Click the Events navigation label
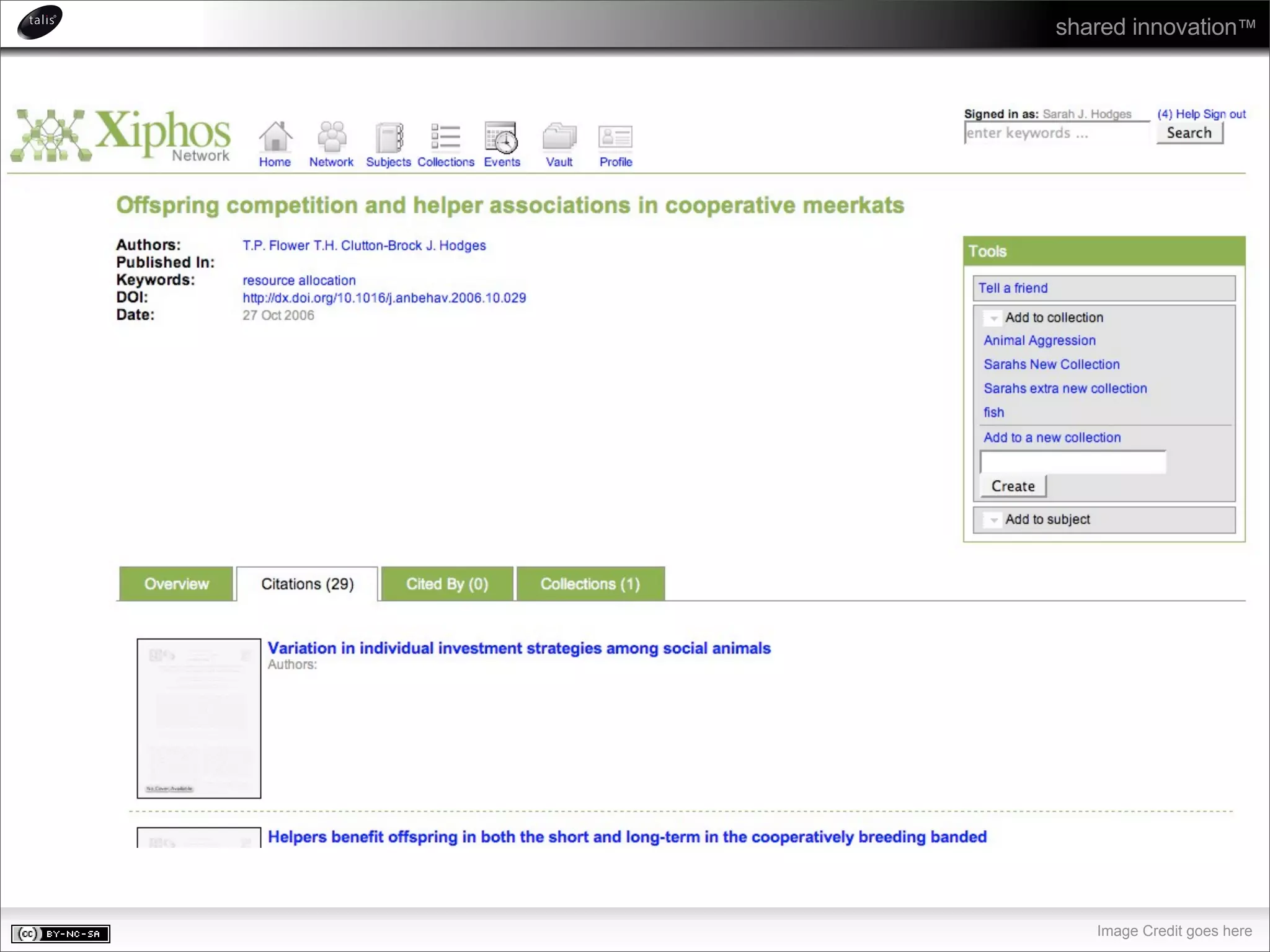 (502, 162)
